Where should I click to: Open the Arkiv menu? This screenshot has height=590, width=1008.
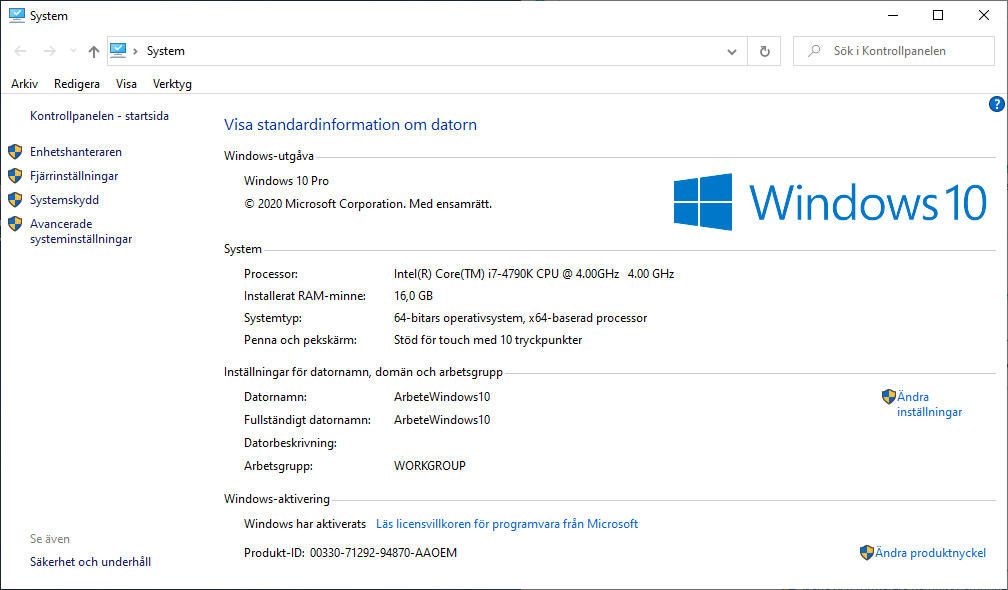24,84
